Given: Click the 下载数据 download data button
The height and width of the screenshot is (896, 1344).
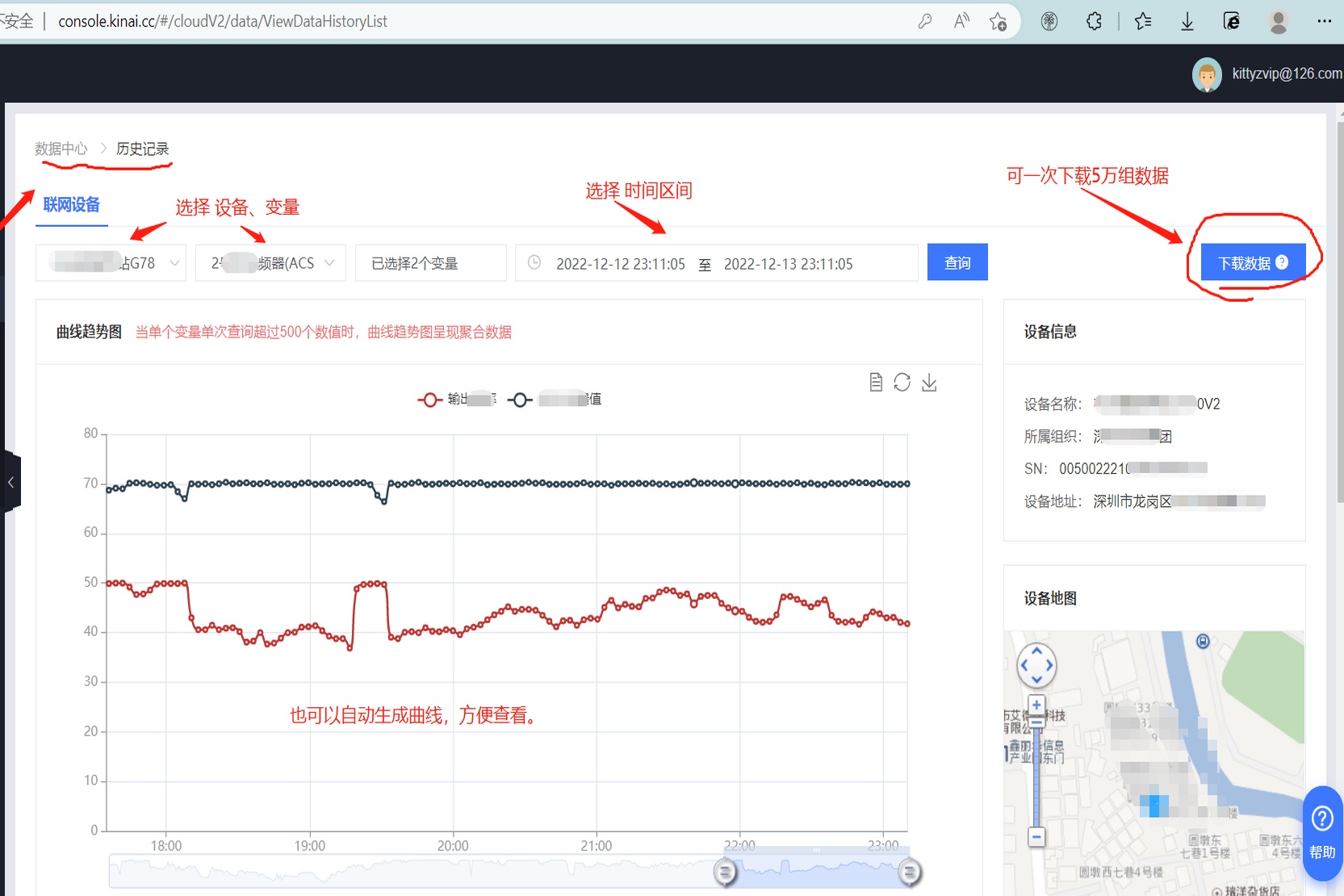Looking at the screenshot, I should coord(1253,263).
